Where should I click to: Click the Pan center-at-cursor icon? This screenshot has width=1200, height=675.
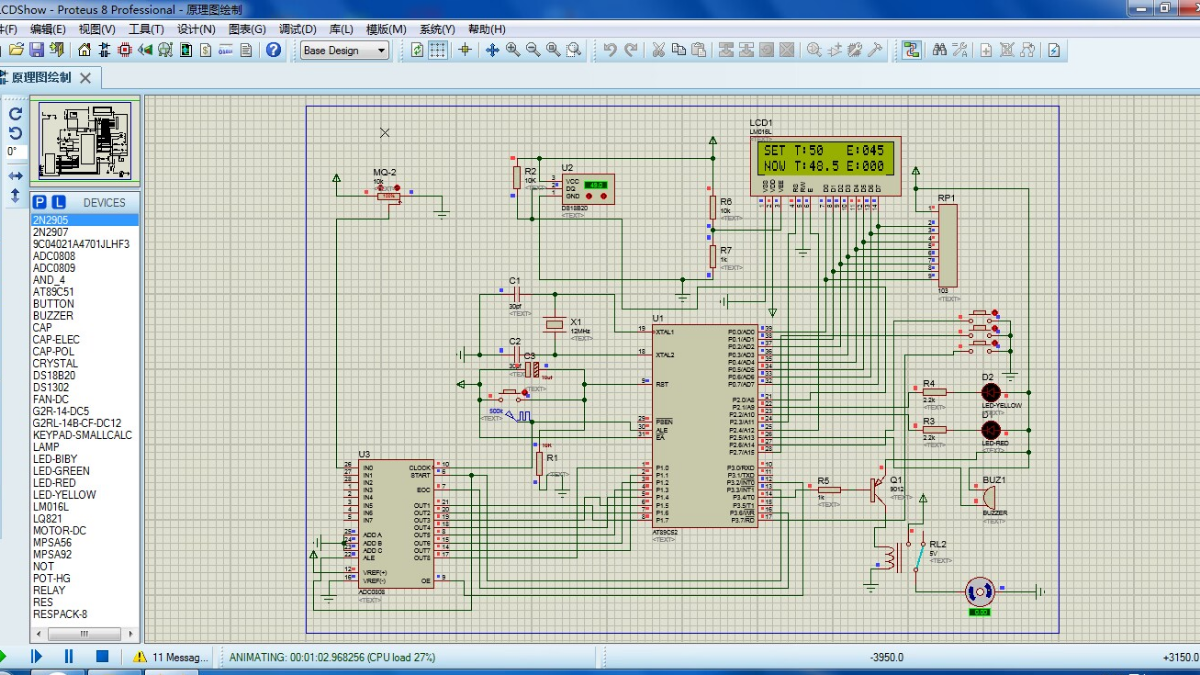tap(491, 50)
